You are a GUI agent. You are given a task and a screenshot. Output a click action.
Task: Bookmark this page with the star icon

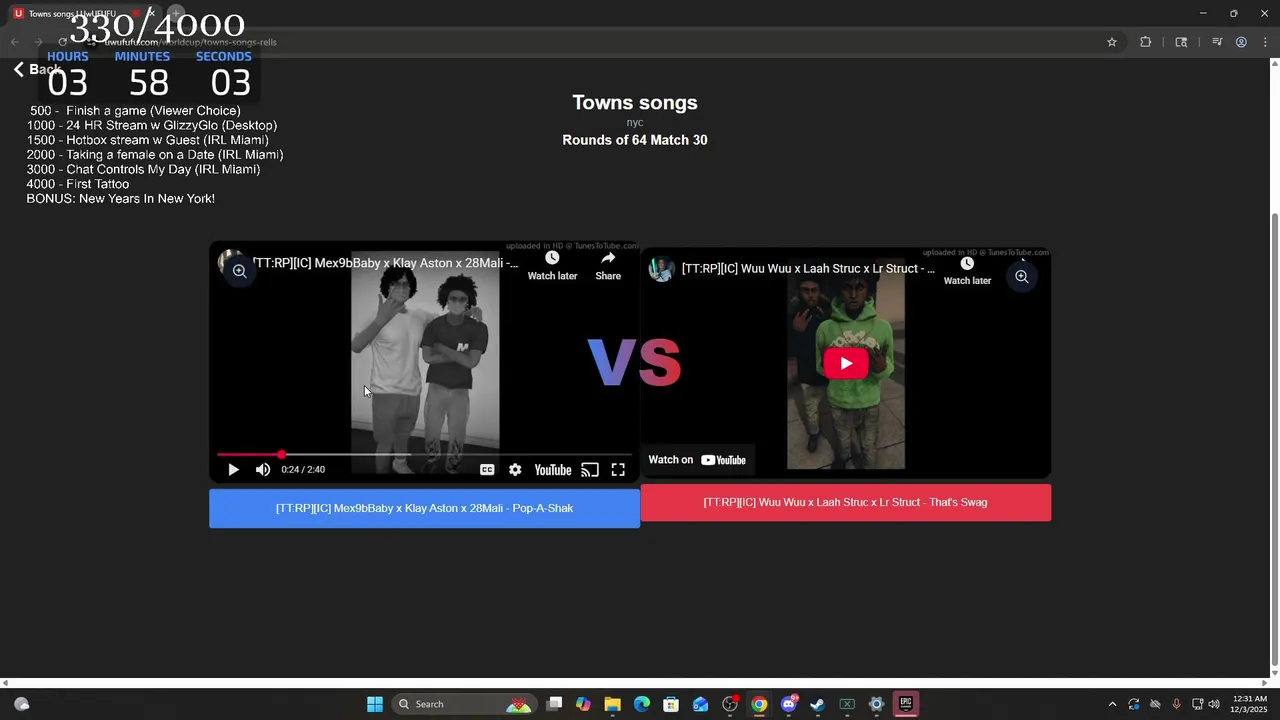pos(1111,42)
